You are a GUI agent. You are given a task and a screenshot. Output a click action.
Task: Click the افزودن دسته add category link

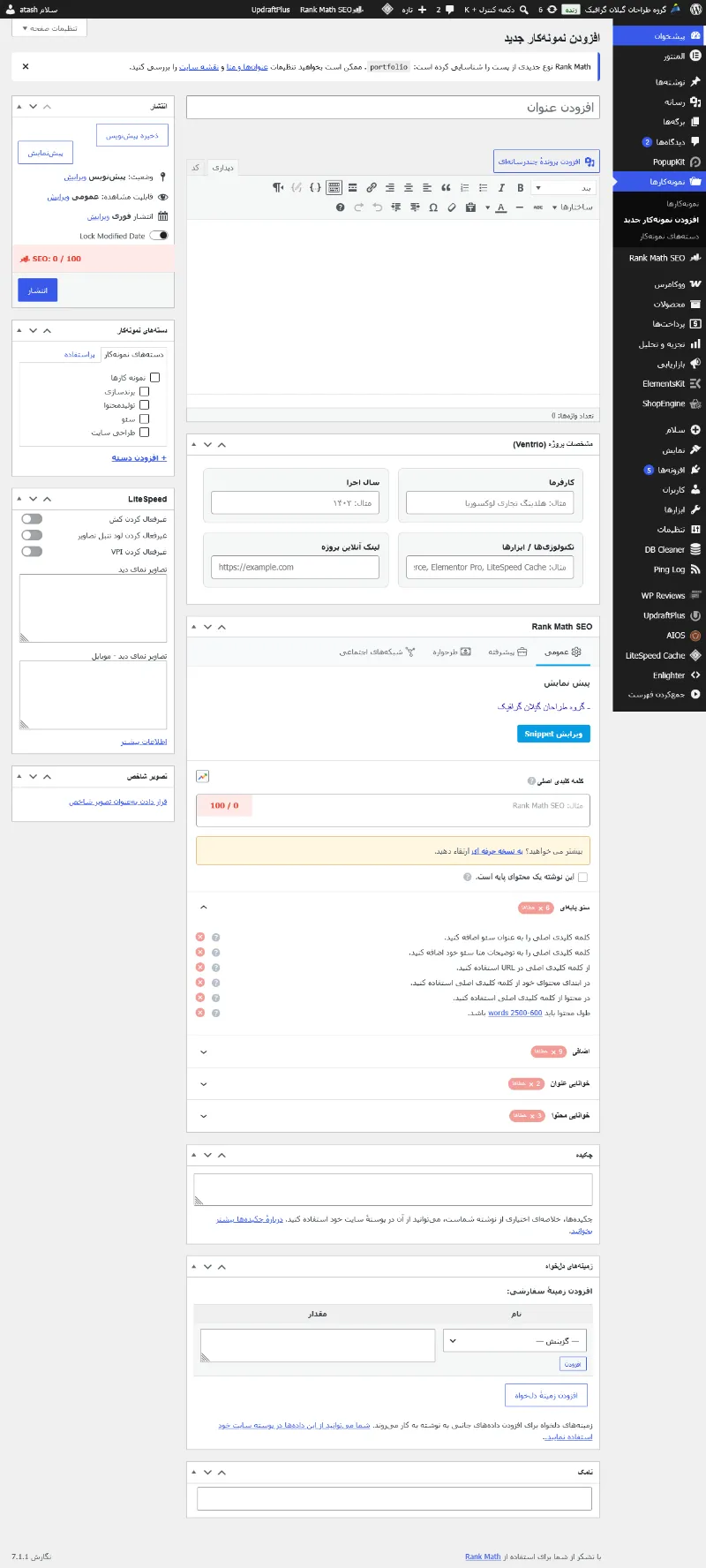(x=139, y=457)
